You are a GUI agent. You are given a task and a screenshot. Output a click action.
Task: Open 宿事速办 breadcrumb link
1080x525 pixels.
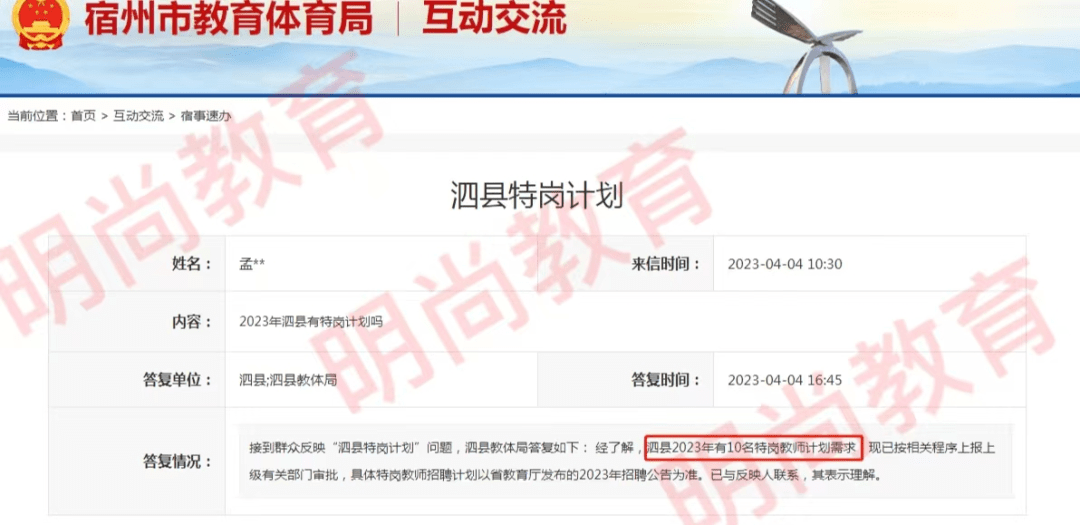(205, 116)
